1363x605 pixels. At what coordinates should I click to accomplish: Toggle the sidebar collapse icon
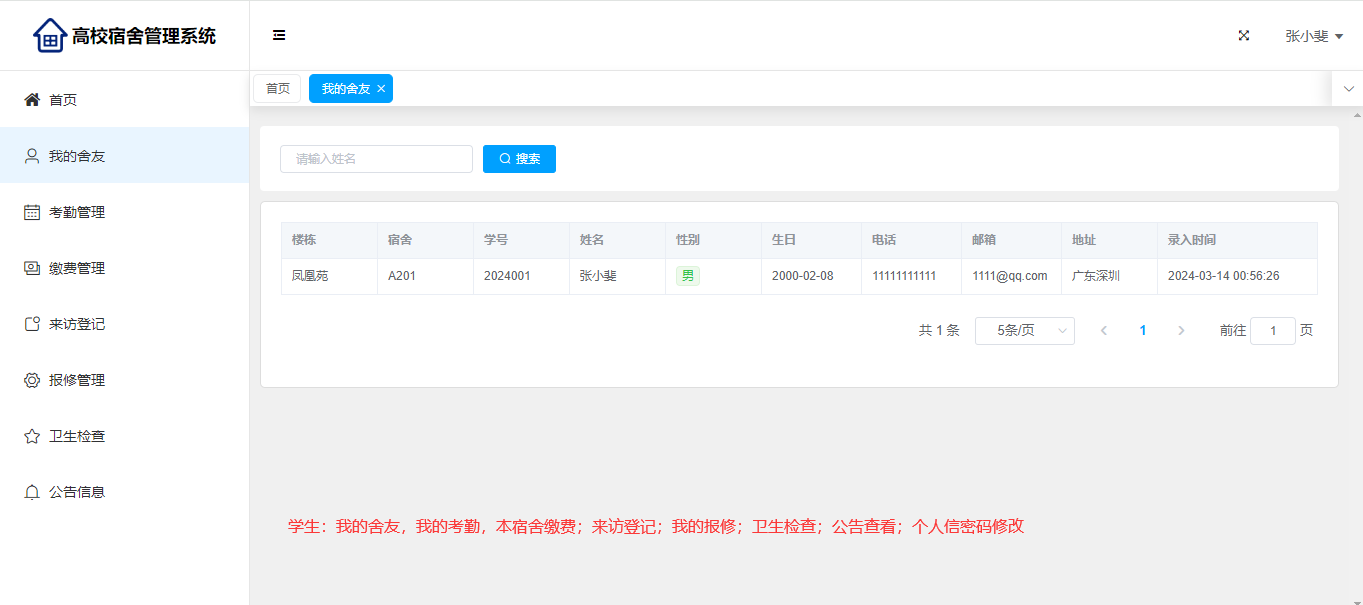[279, 35]
